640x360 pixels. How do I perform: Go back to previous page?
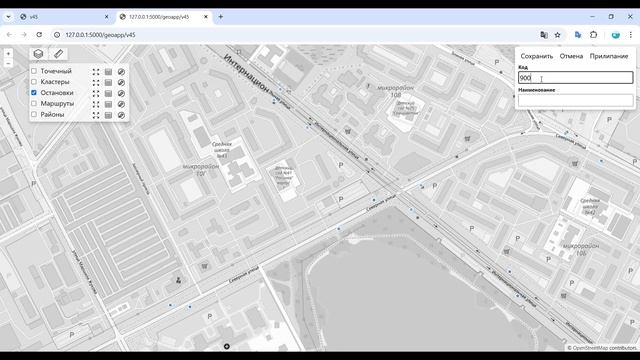[9, 35]
